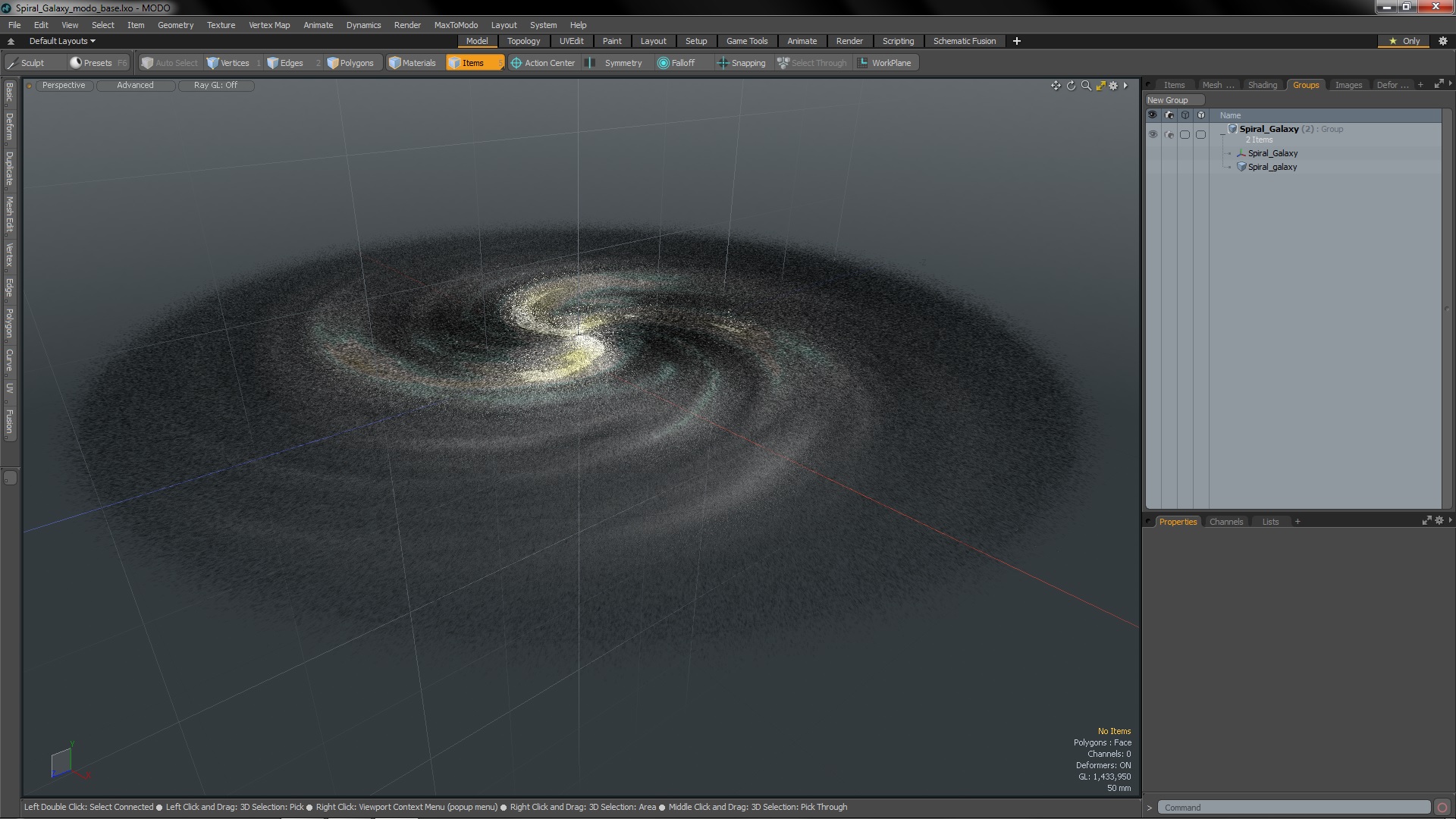Toggle second checkbox for Spiral_Galaxy group

pos(1200,134)
